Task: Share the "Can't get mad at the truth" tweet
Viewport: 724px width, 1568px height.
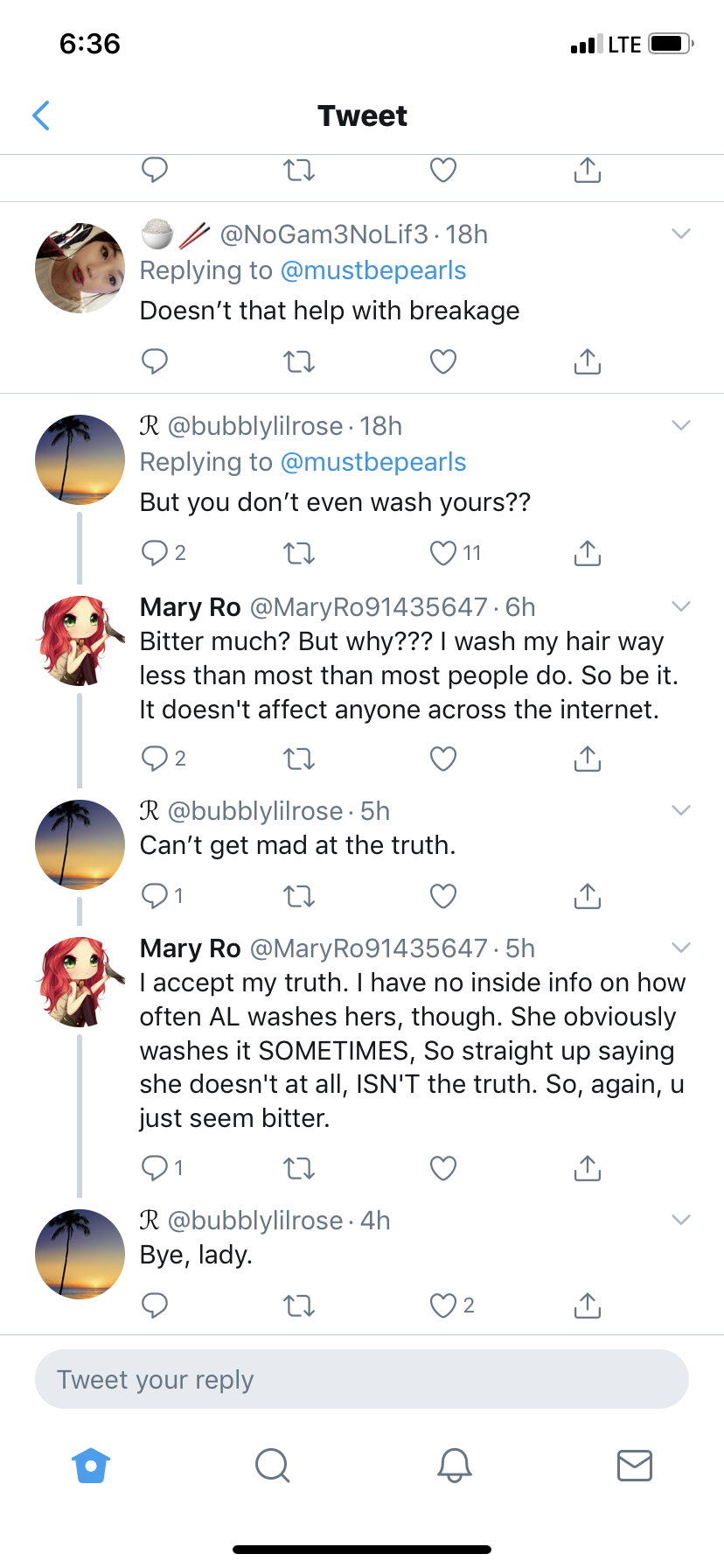Action: (x=588, y=896)
